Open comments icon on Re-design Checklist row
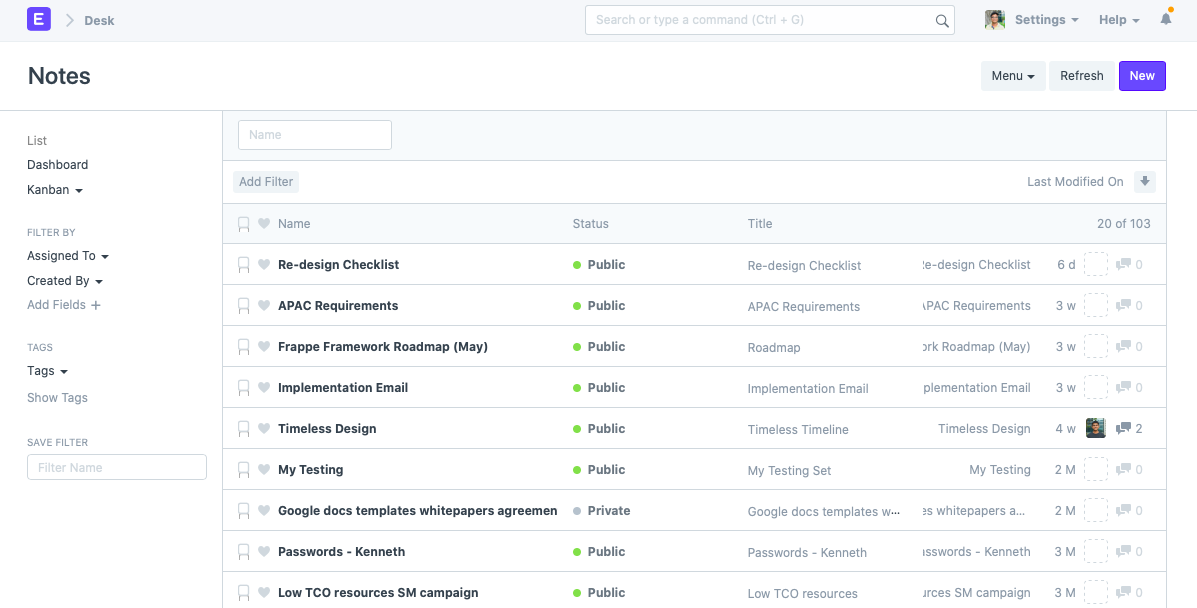Image resolution: width=1197 pixels, height=608 pixels. click(x=1123, y=265)
